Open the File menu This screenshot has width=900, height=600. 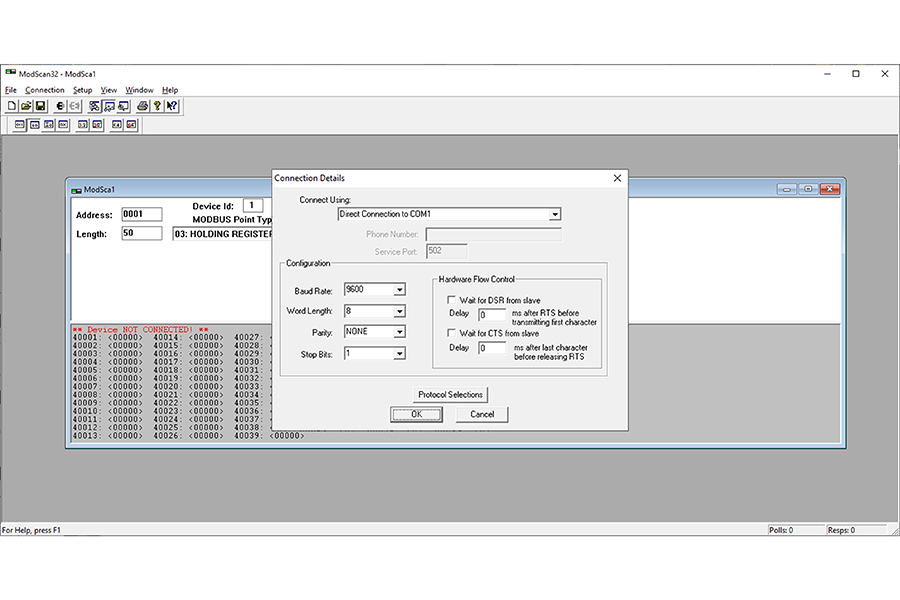(x=11, y=90)
